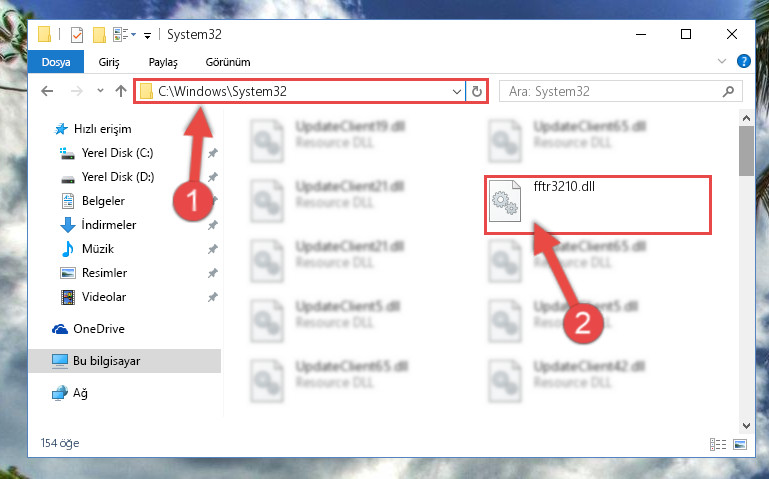769x479 pixels.
Task: Open the Dosya menu tab
Action: pos(56,62)
